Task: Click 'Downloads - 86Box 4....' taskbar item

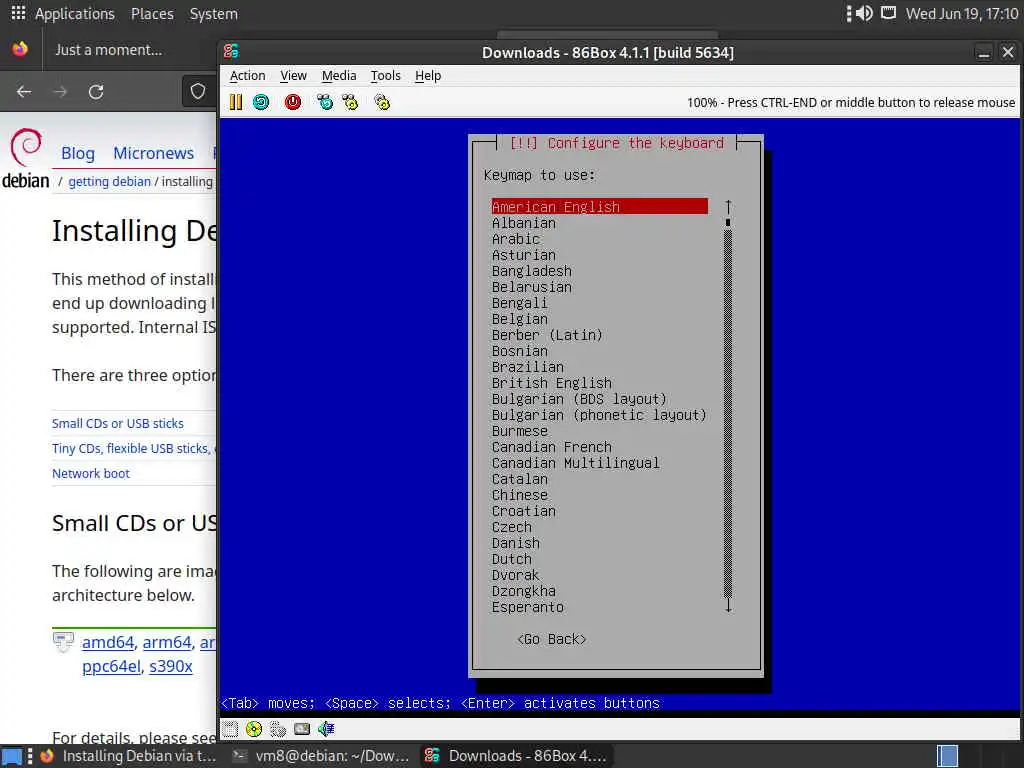Action: pos(516,756)
